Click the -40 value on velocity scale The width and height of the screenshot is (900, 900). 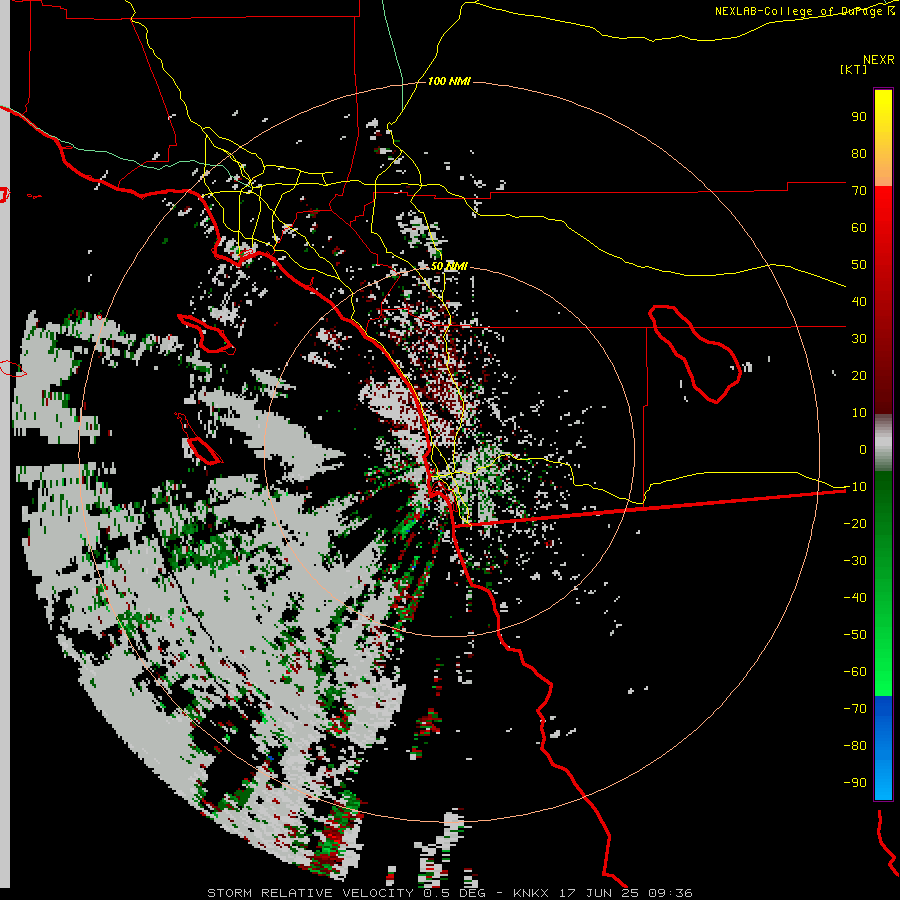click(855, 598)
